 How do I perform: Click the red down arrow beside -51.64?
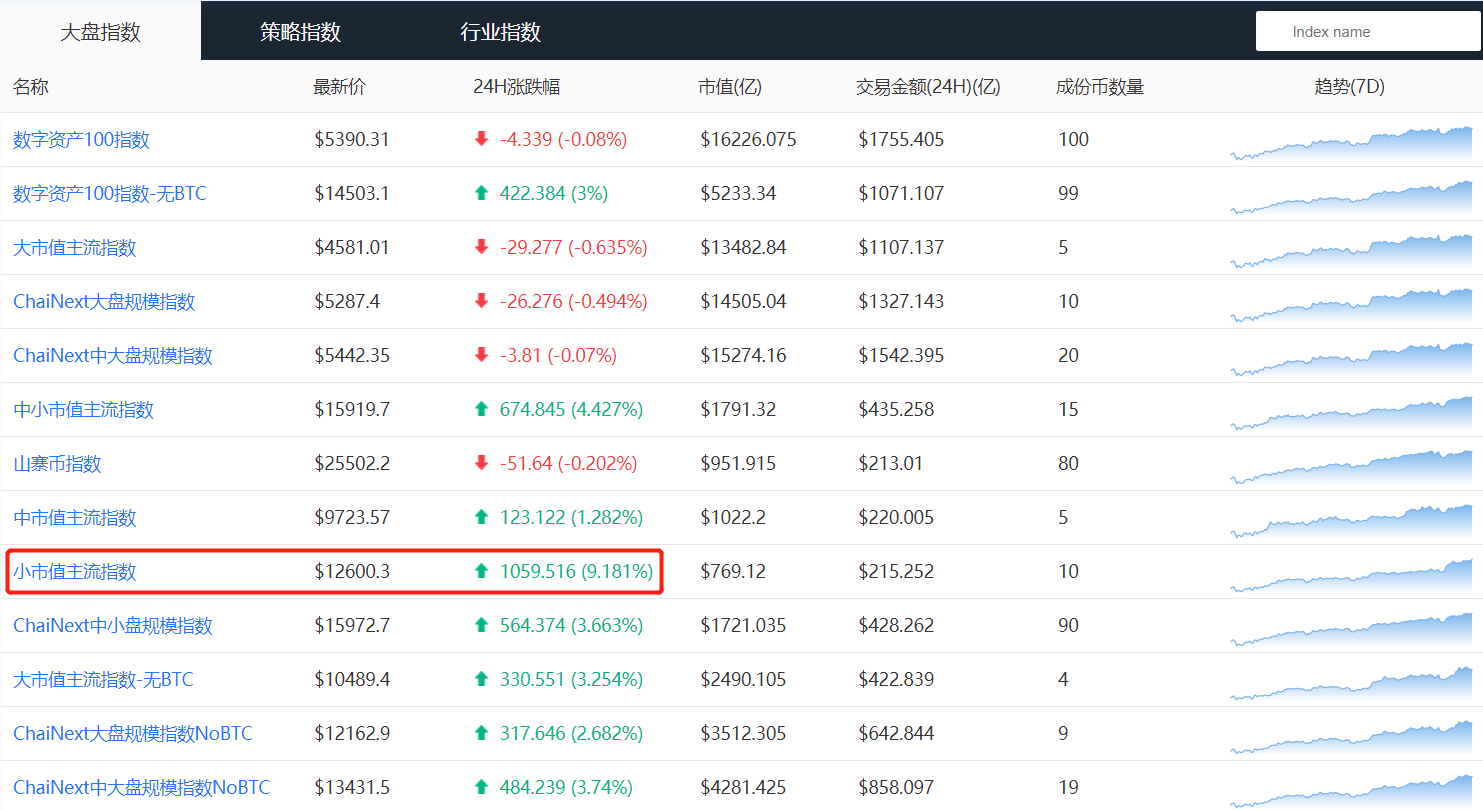481,463
